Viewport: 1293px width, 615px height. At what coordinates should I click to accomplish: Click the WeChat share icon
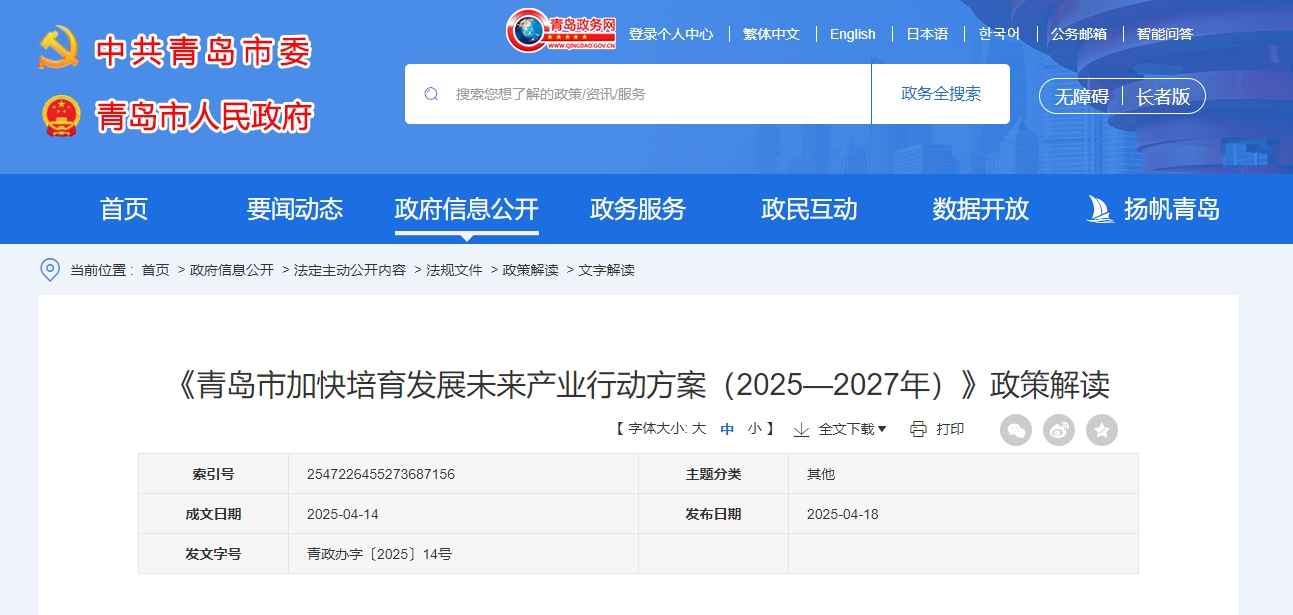tap(1016, 430)
